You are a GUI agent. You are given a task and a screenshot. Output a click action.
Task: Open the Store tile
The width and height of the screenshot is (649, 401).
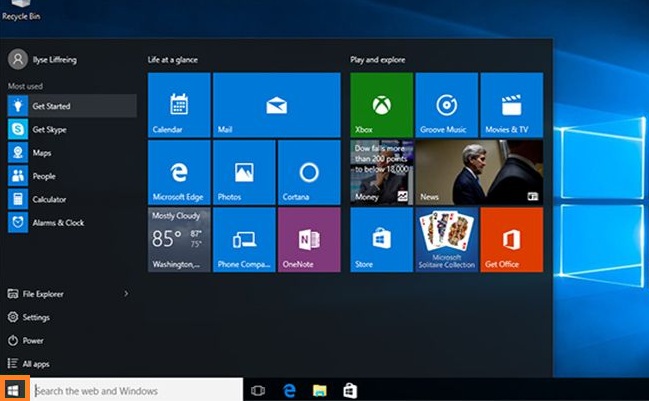[x=381, y=240]
